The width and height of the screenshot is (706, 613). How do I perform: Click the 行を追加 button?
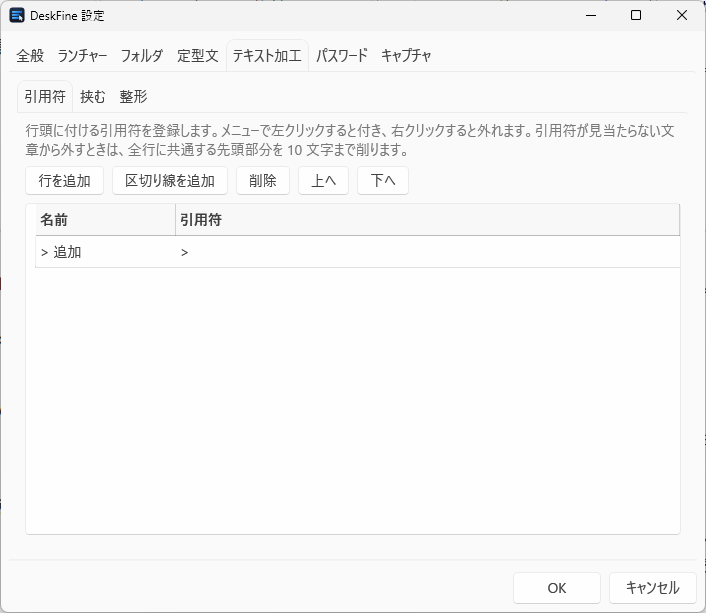[x=64, y=181]
